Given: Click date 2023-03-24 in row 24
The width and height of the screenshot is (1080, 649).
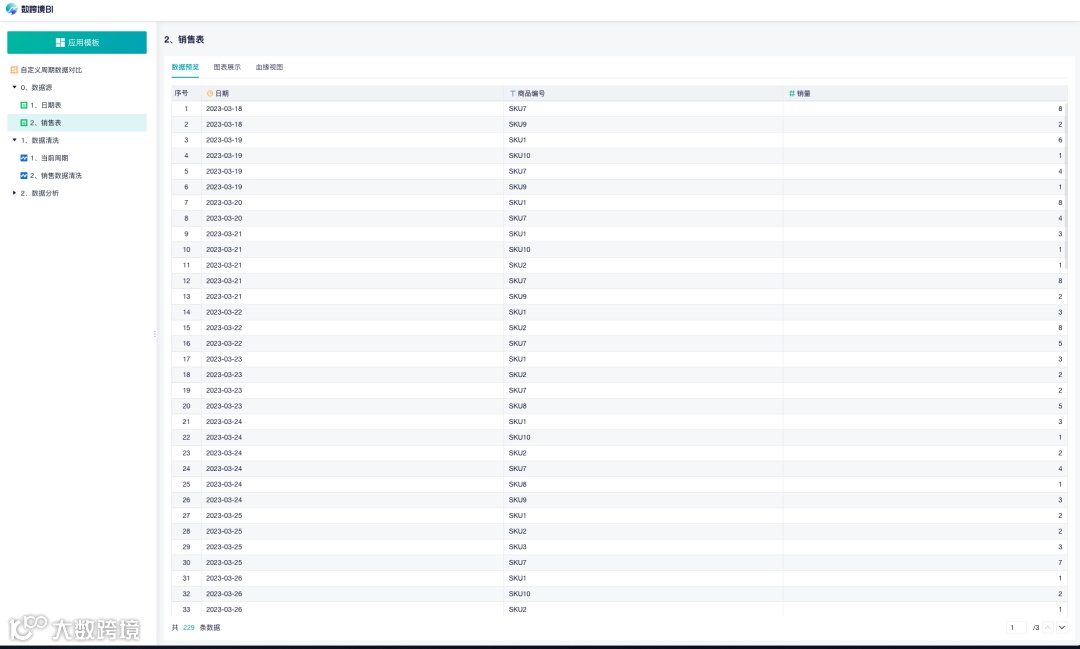Looking at the screenshot, I should pyautogui.click(x=224, y=468).
